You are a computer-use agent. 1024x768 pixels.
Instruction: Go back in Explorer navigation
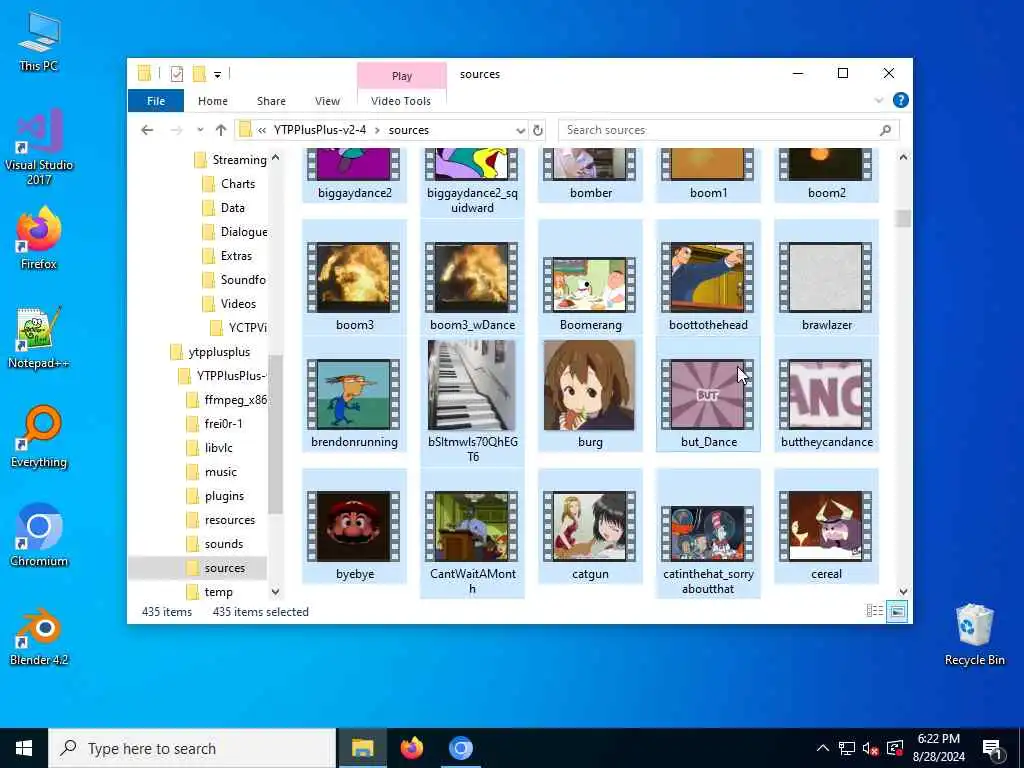147,130
